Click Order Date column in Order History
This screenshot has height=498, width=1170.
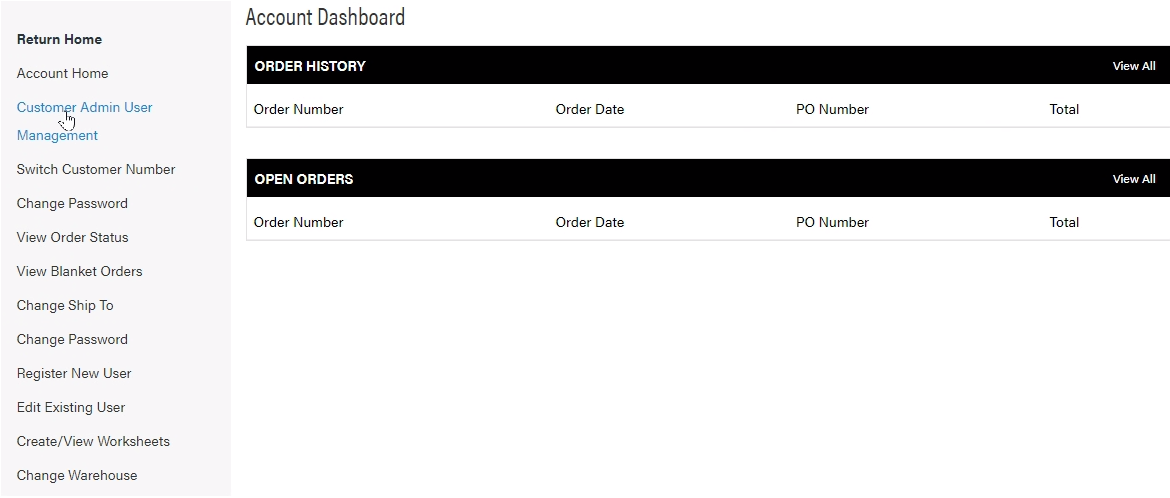(x=589, y=109)
